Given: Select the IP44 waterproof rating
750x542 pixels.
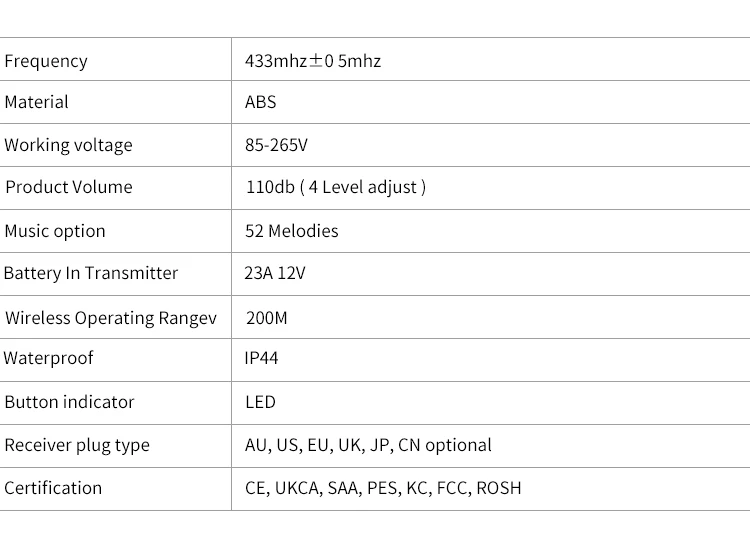Looking at the screenshot, I should (262, 358).
